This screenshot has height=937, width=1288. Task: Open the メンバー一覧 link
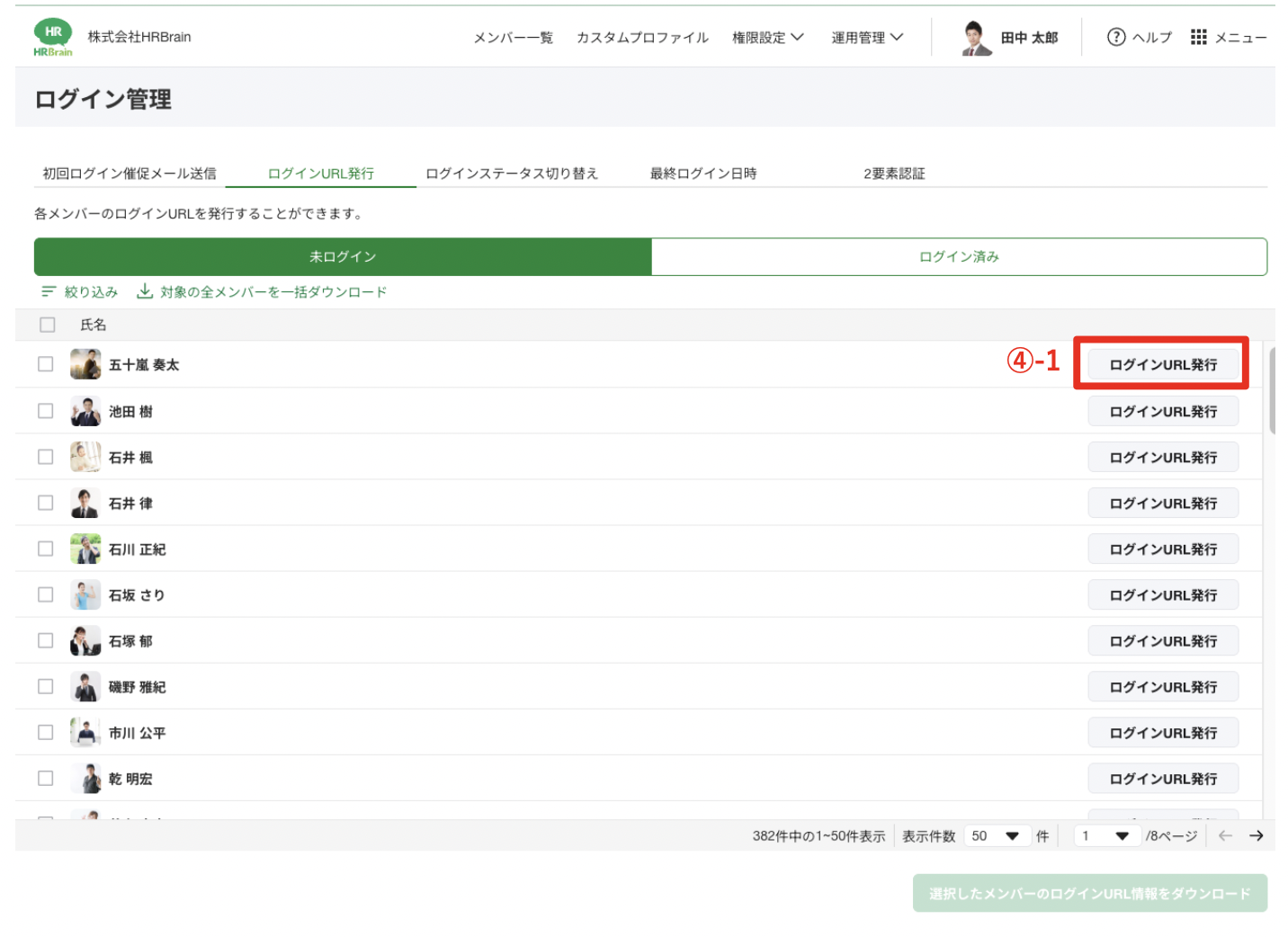[x=513, y=38]
